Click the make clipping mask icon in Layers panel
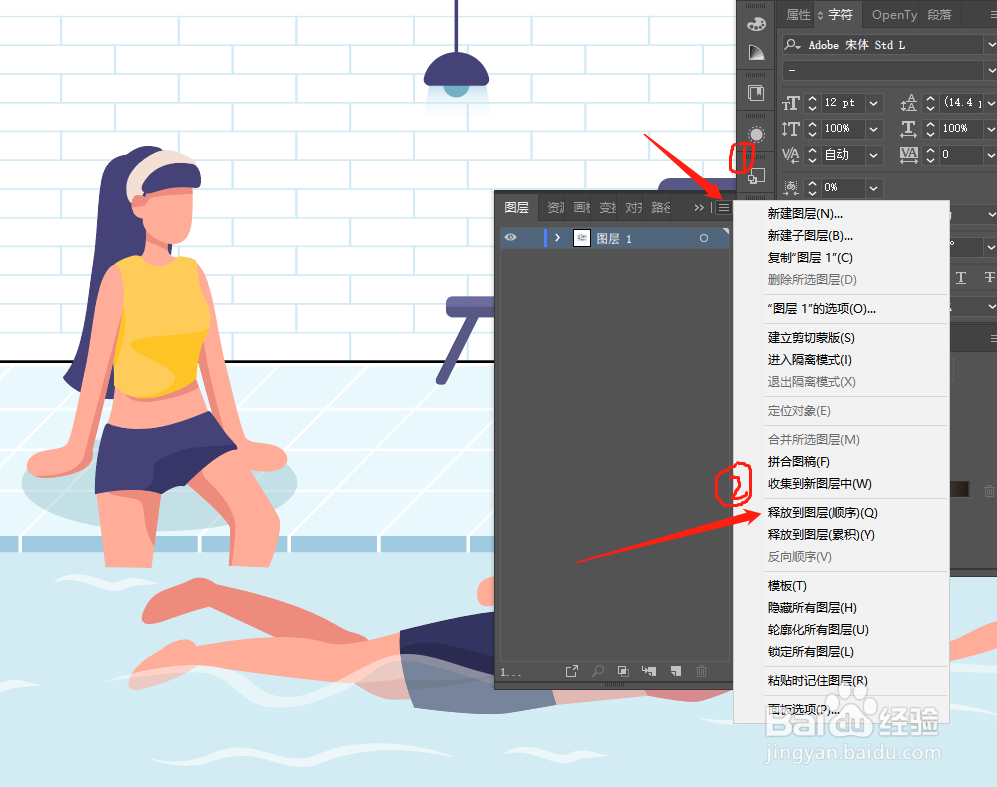 click(x=624, y=671)
